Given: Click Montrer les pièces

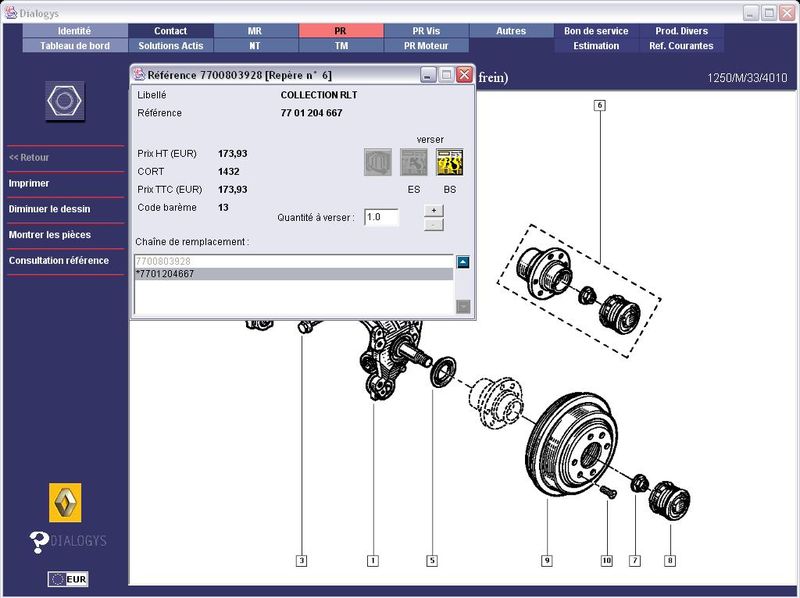Looking at the screenshot, I should 50,235.
